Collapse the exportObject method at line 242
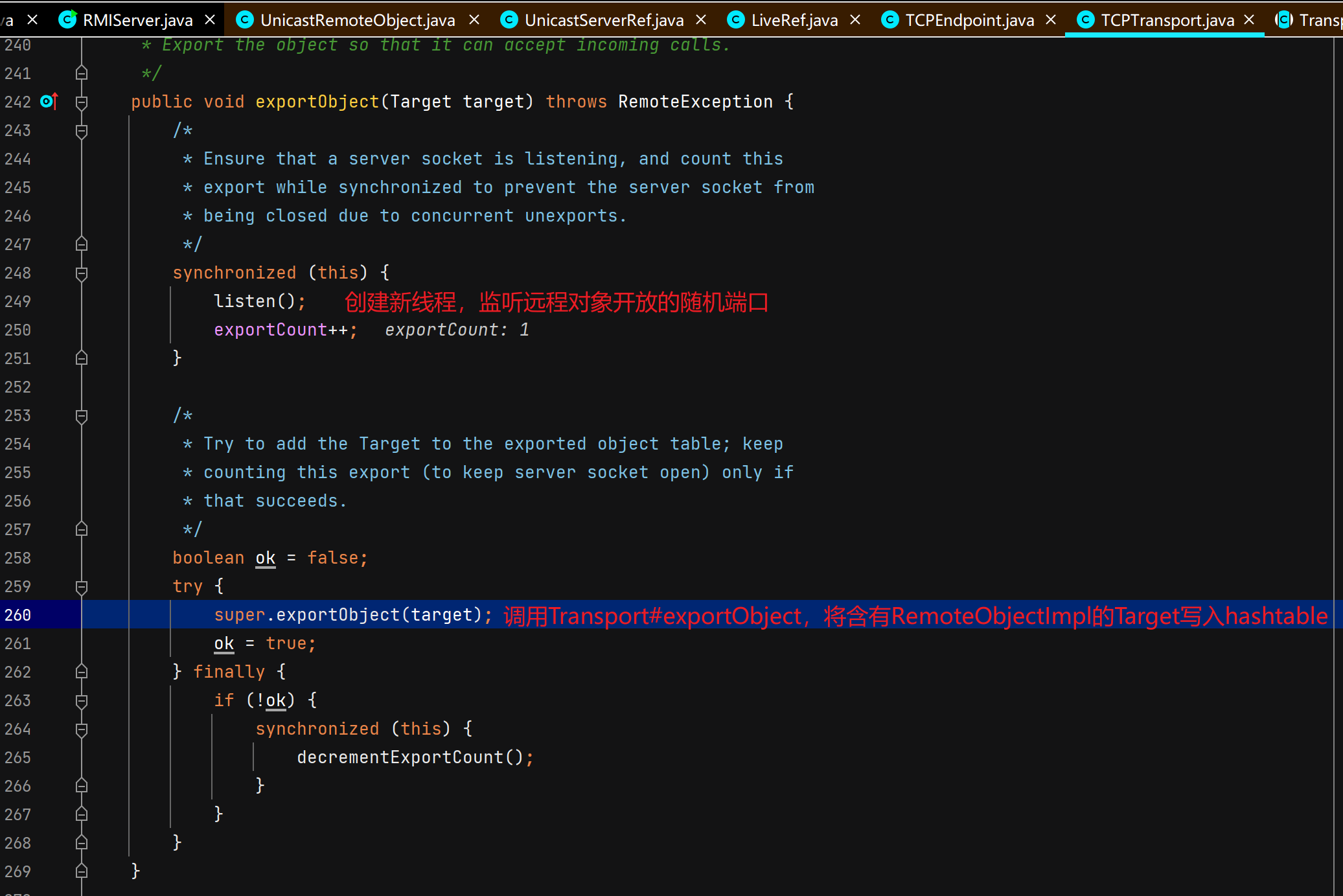The width and height of the screenshot is (1343, 896). click(82, 102)
